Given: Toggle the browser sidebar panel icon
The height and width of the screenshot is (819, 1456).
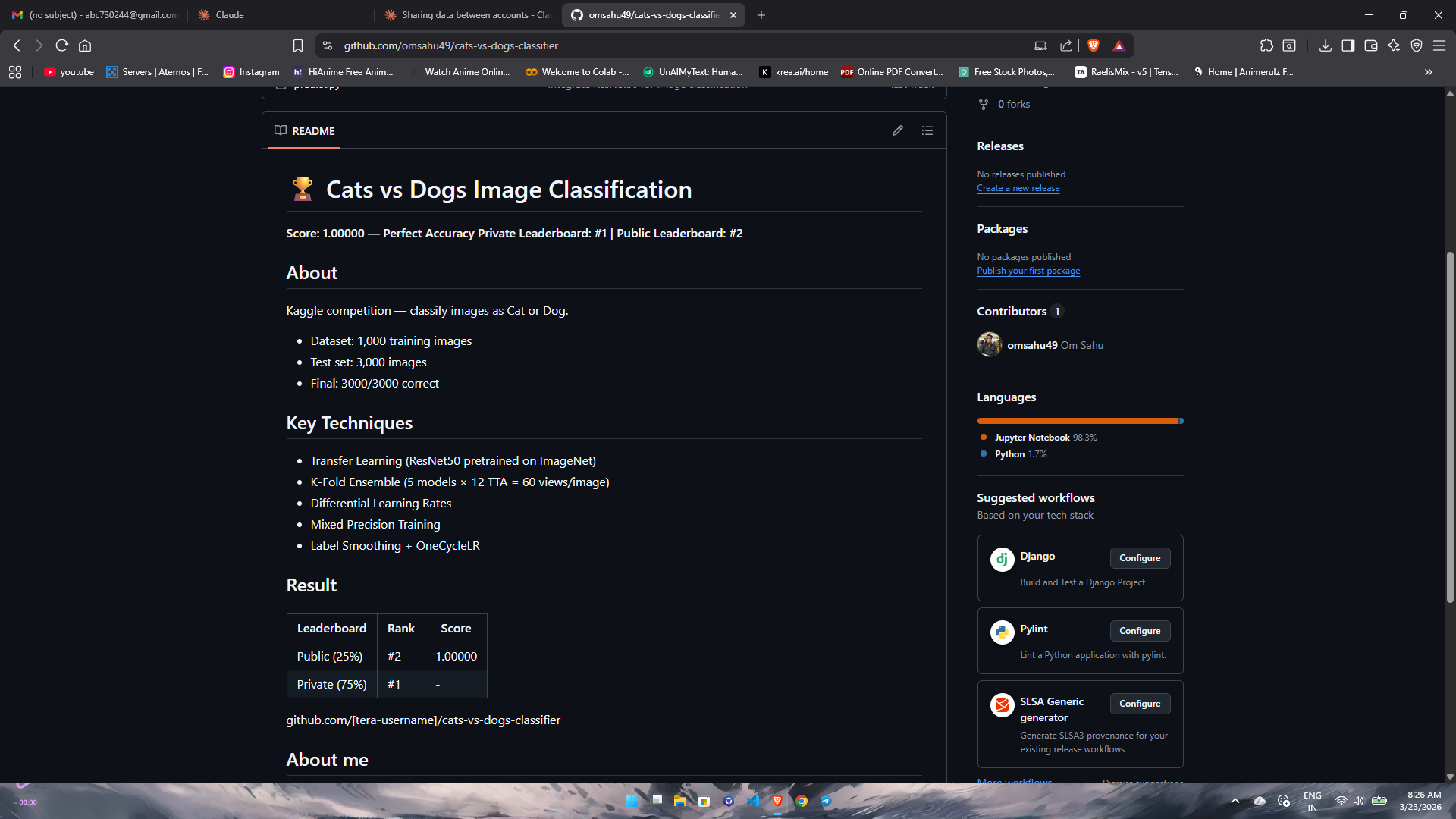Looking at the screenshot, I should click(1348, 45).
